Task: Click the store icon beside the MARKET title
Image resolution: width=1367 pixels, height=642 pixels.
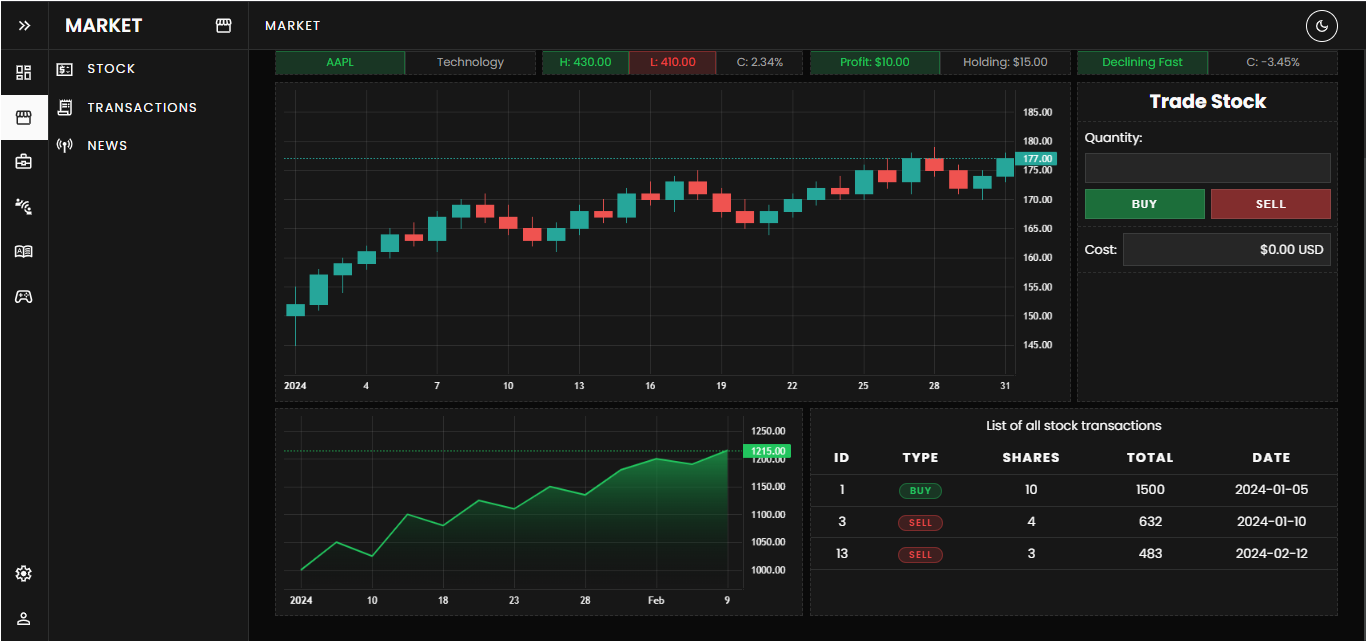Action: click(224, 25)
